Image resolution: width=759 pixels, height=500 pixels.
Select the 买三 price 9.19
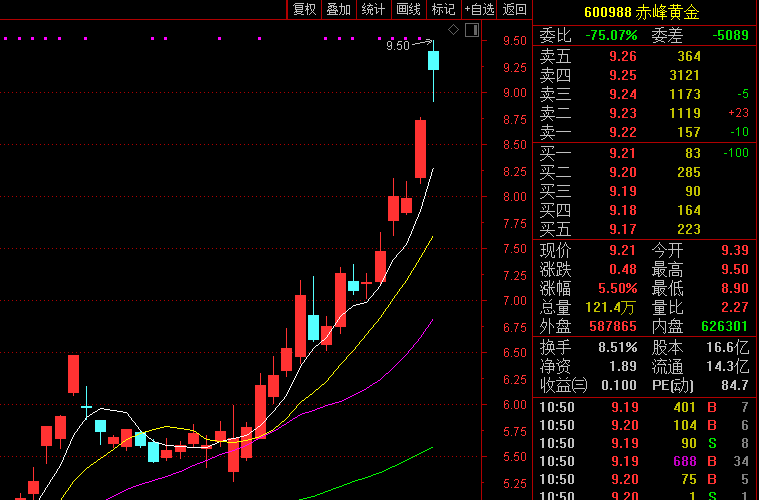(x=622, y=191)
